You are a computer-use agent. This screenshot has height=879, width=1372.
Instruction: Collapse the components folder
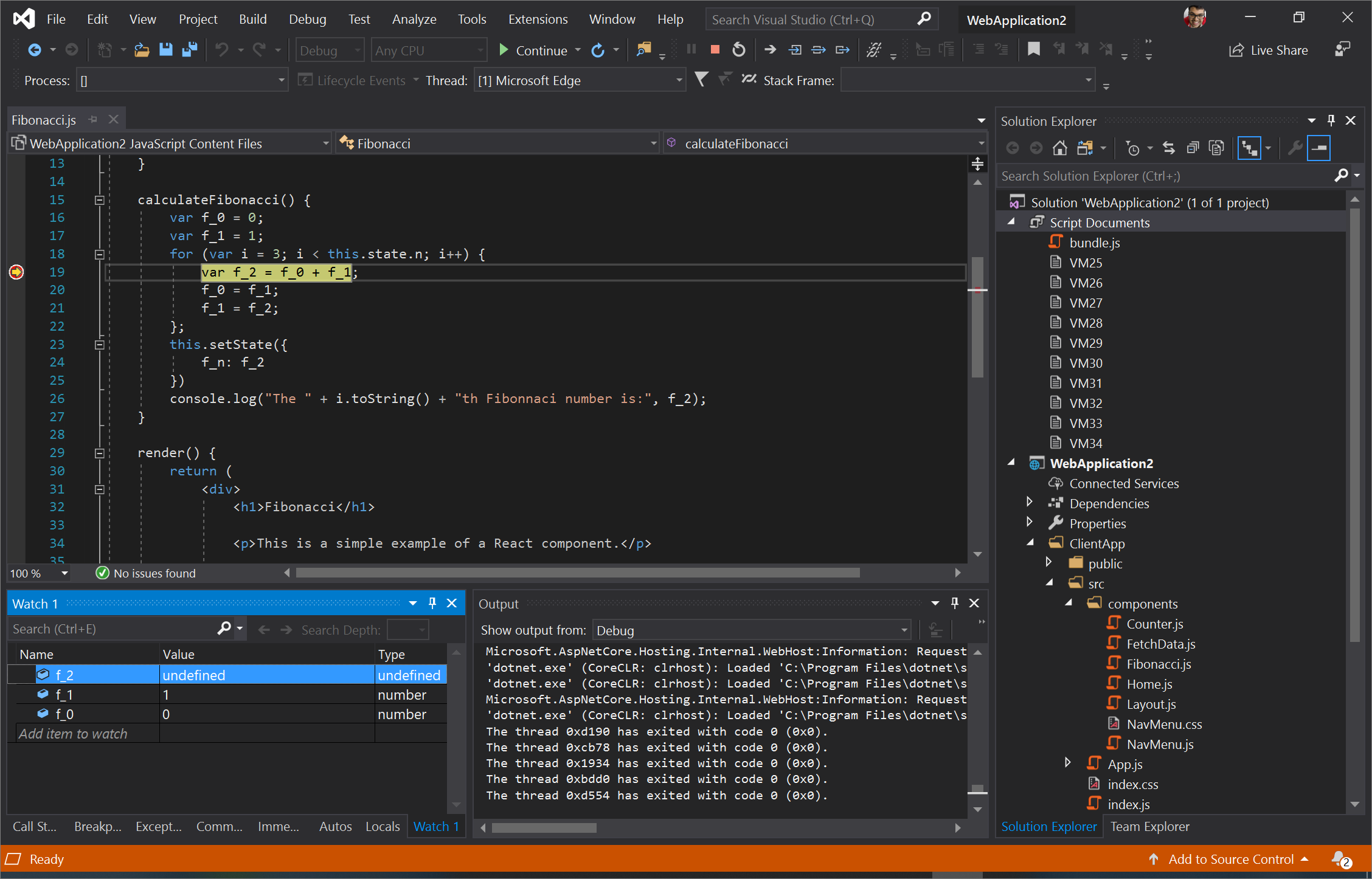(x=1069, y=603)
